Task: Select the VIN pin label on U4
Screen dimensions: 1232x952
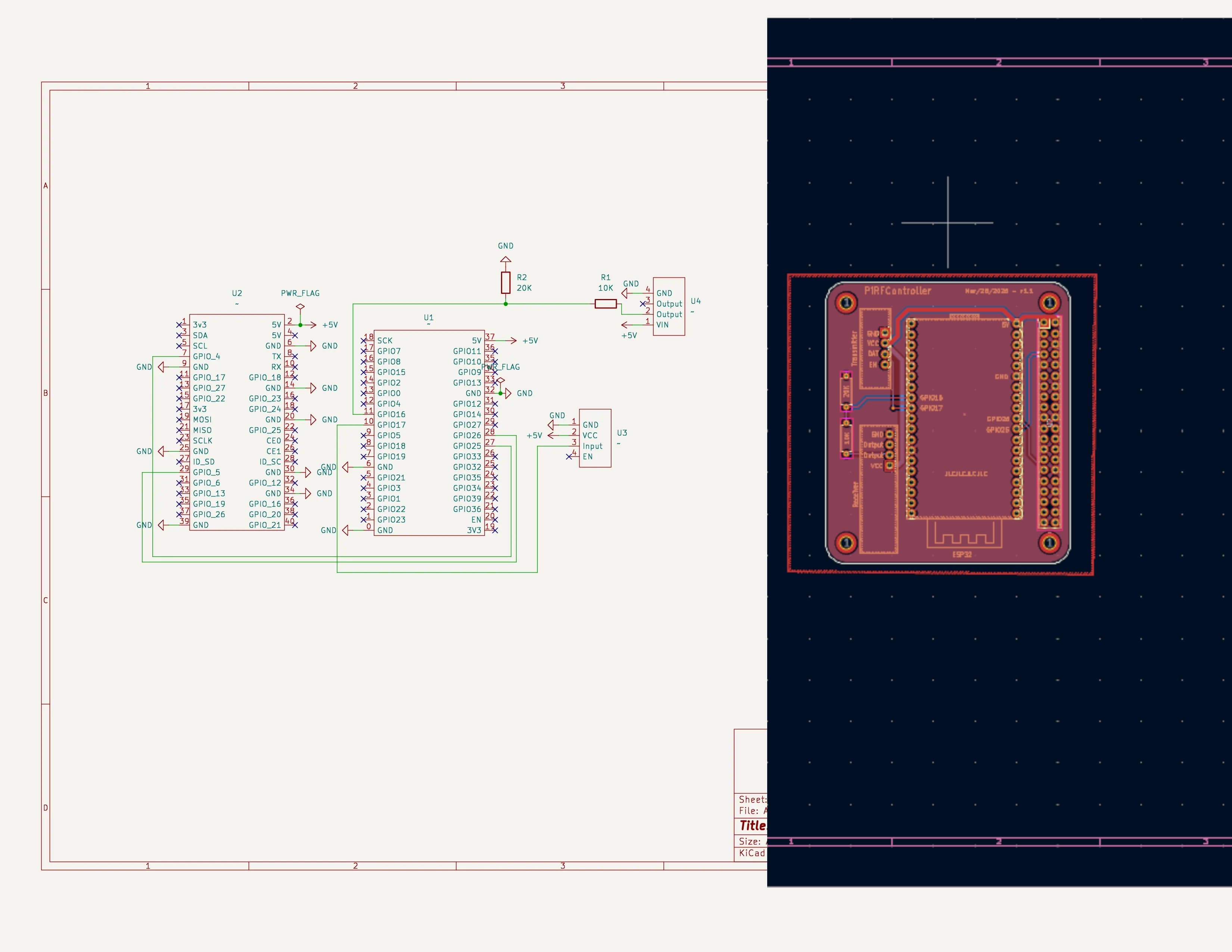Action: pyautogui.click(x=662, y=325)
